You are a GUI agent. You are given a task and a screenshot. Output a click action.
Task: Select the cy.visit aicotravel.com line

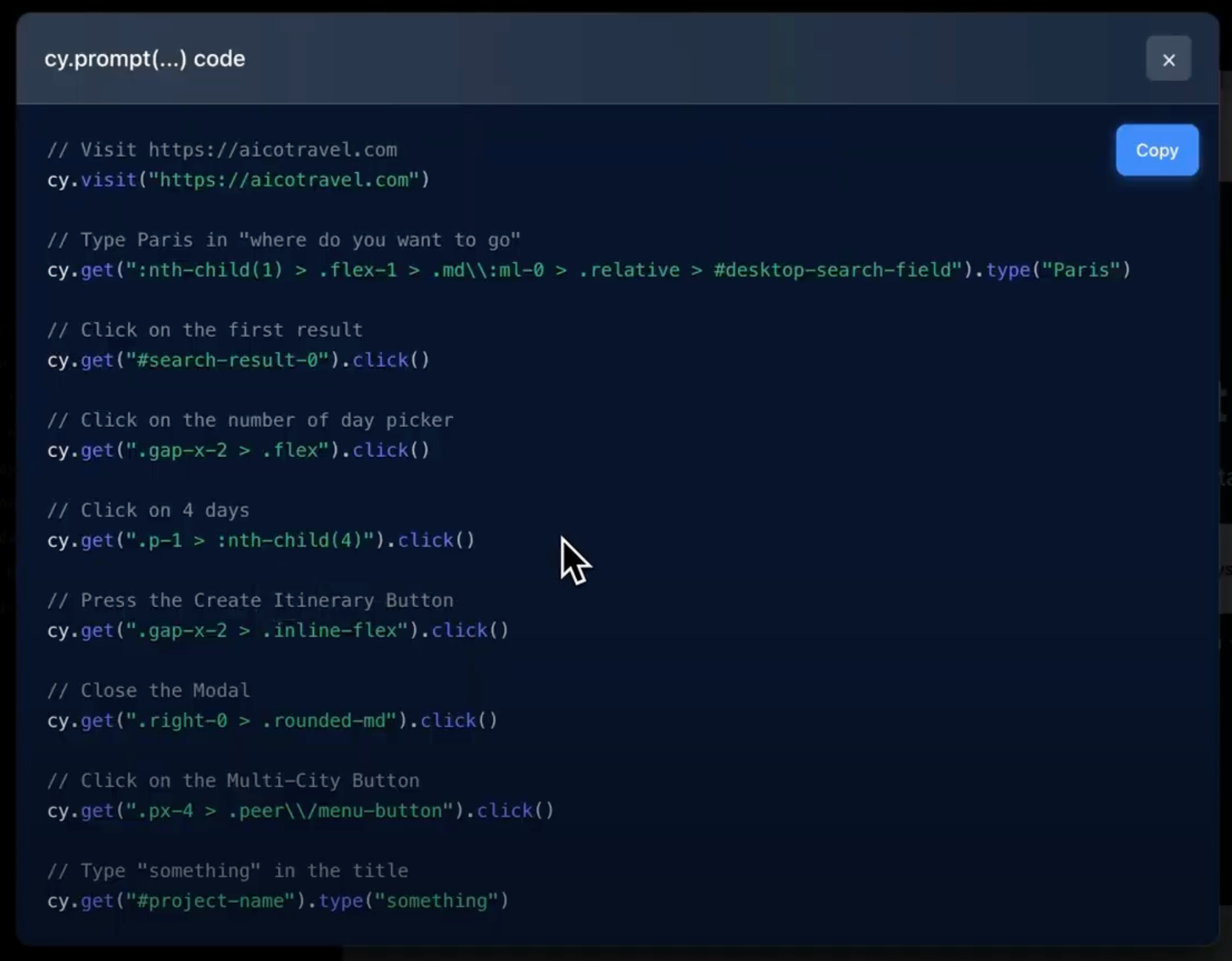[x=237, y=180]
